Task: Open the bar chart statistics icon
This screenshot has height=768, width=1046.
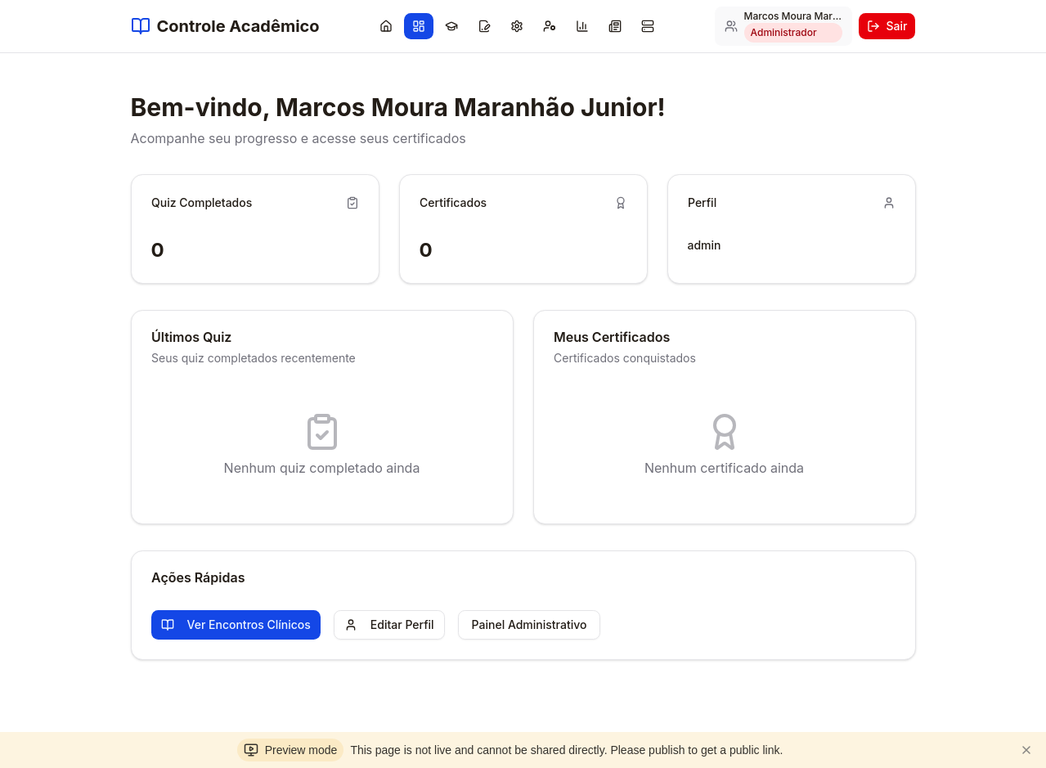Action: pyautogui.click(x=582, y=26)
